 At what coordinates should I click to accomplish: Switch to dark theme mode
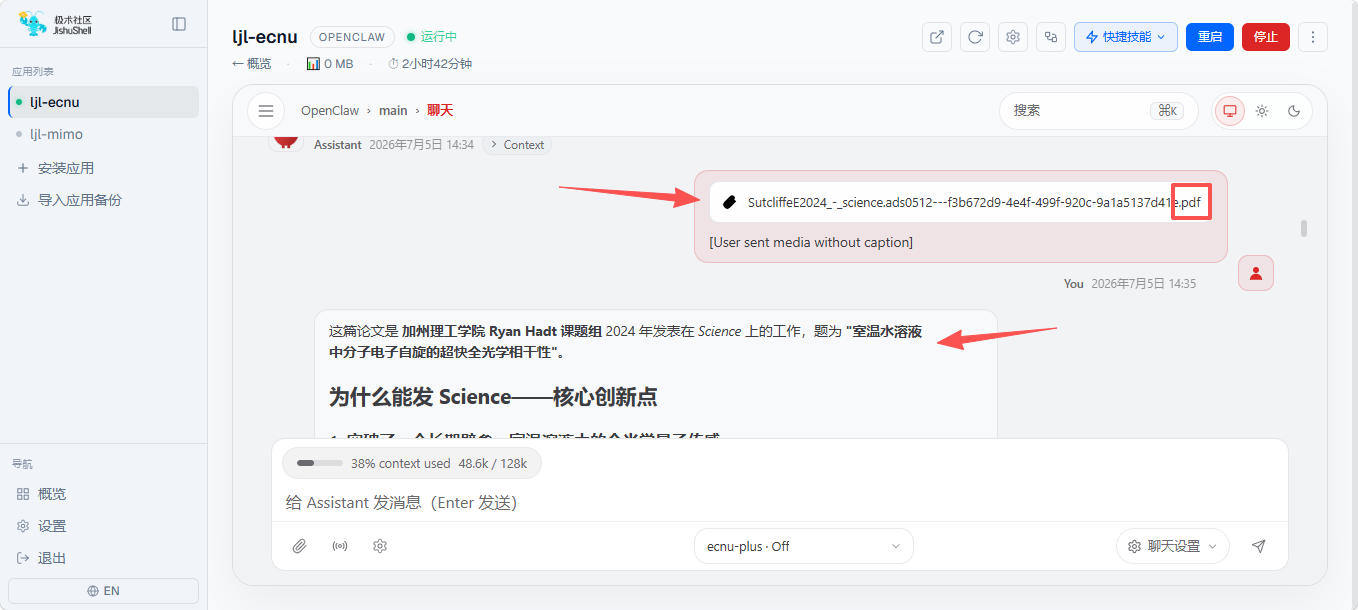(x=1294, y=111)
